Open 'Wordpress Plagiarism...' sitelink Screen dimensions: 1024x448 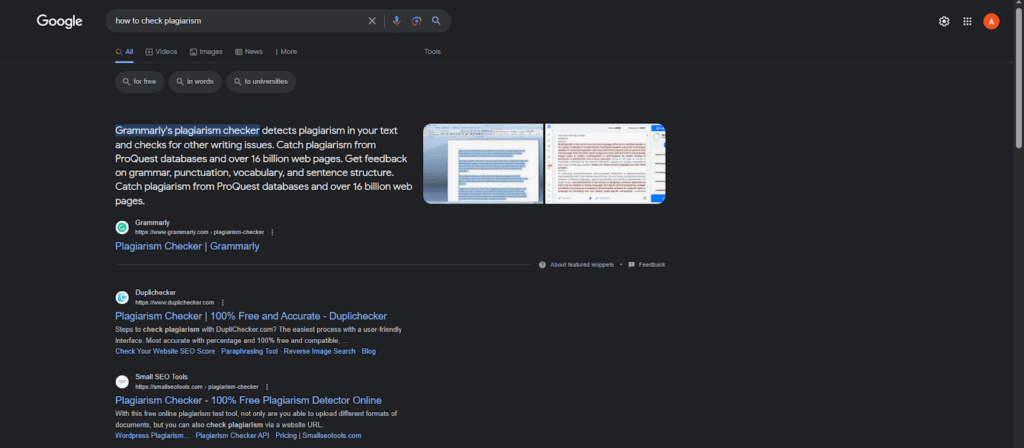tap(152, 436)
